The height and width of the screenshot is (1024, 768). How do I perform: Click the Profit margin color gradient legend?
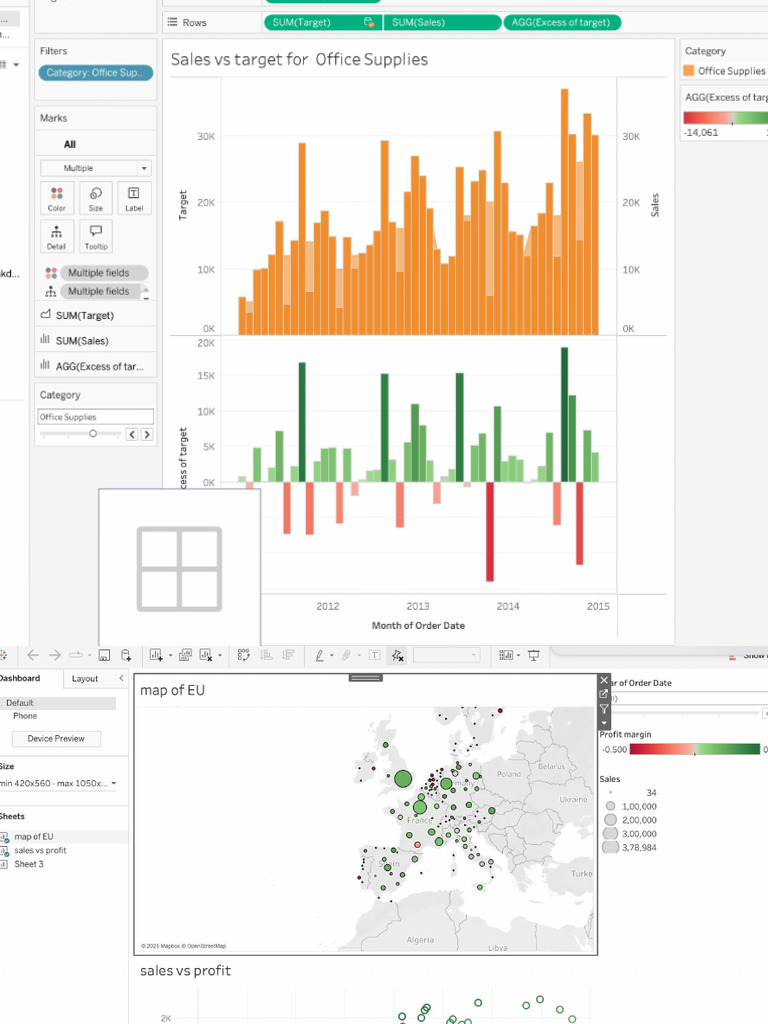[x=695, y=749]
